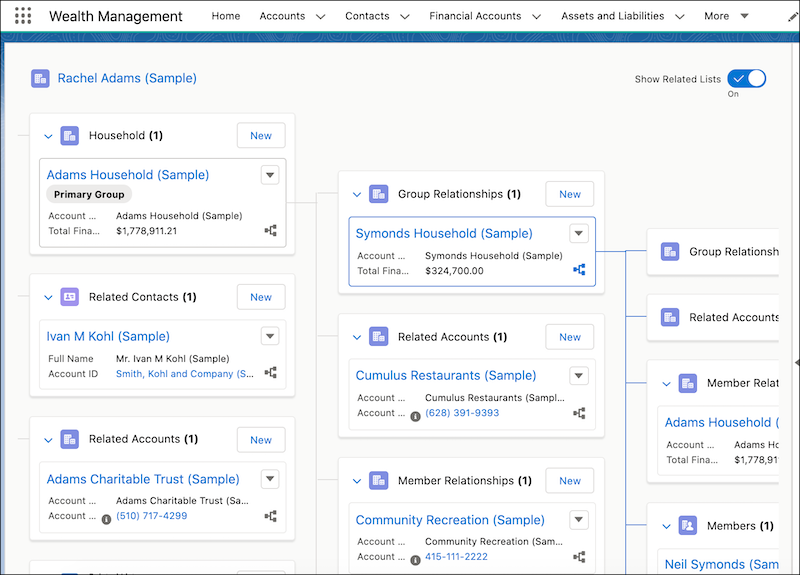
Task: Click icon of right-column Related Accounts panel
Action: pyautogui.click(x=670, y=317)
